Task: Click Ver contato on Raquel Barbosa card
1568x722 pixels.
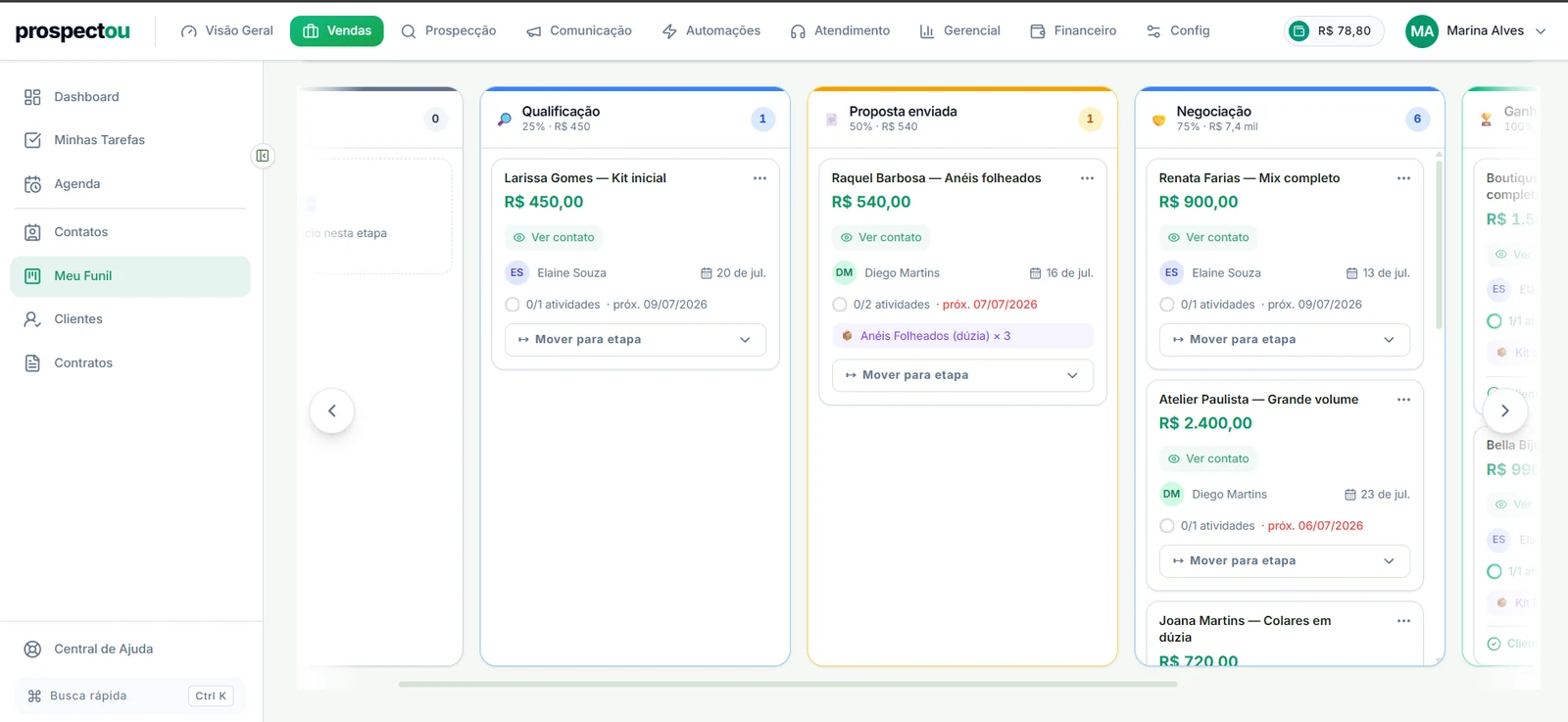Action: [881, 237]
